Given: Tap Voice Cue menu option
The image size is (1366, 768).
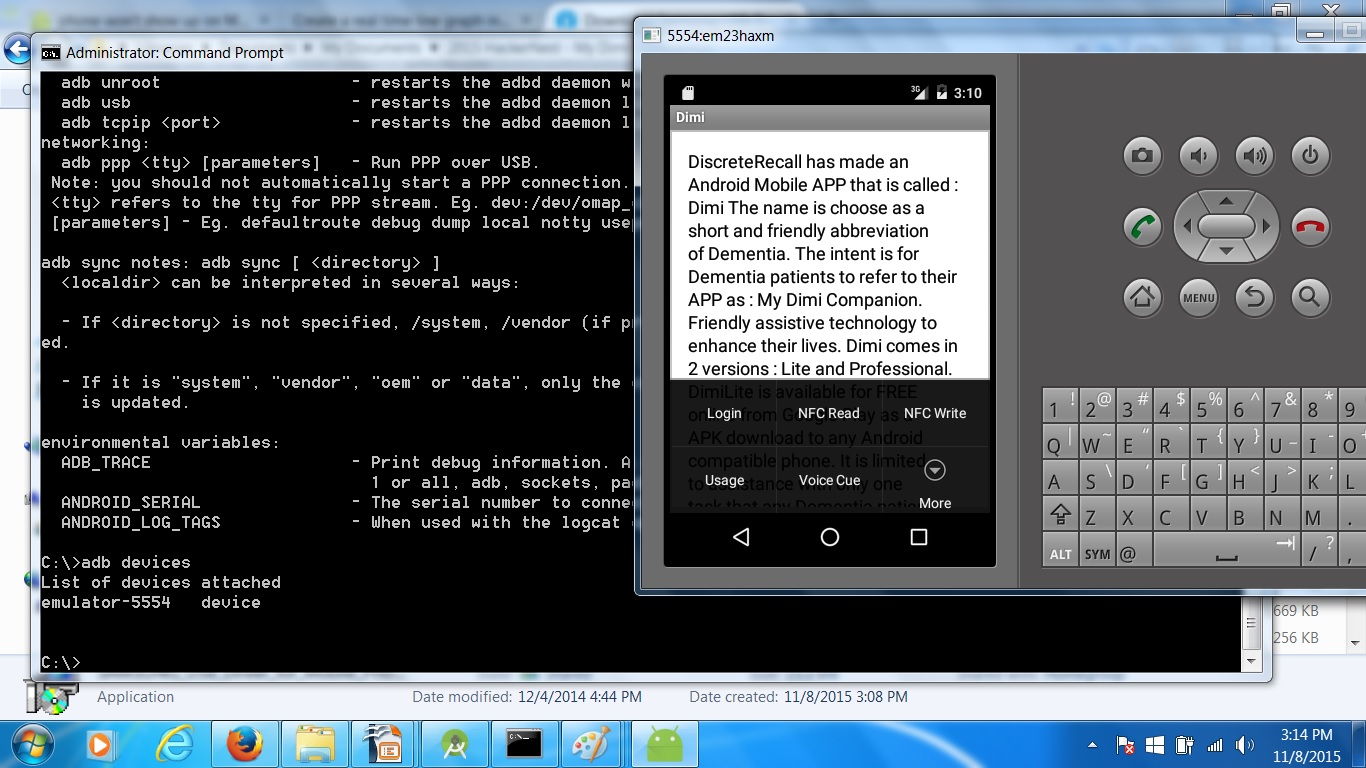Looking at the screenshot, I should tap(829, 480).
